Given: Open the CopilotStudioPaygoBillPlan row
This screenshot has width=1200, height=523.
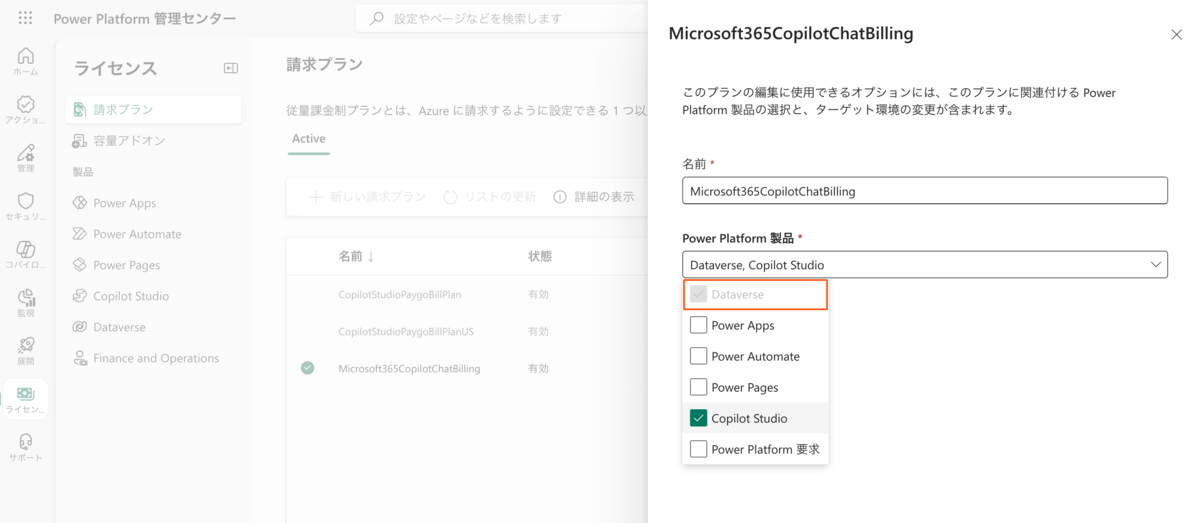Looking at the screenshot, I should tap(399, 295).
